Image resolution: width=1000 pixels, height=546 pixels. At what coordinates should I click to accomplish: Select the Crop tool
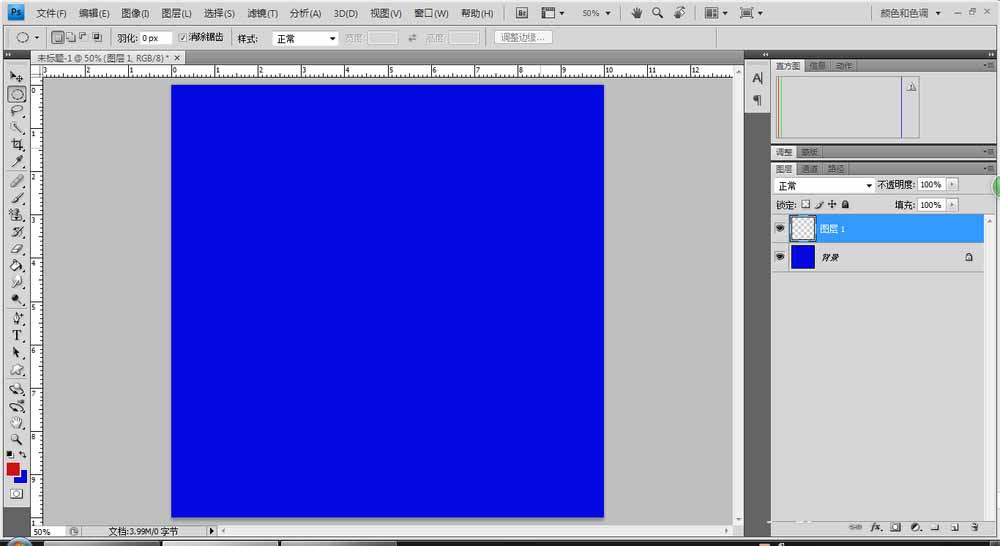17,145
